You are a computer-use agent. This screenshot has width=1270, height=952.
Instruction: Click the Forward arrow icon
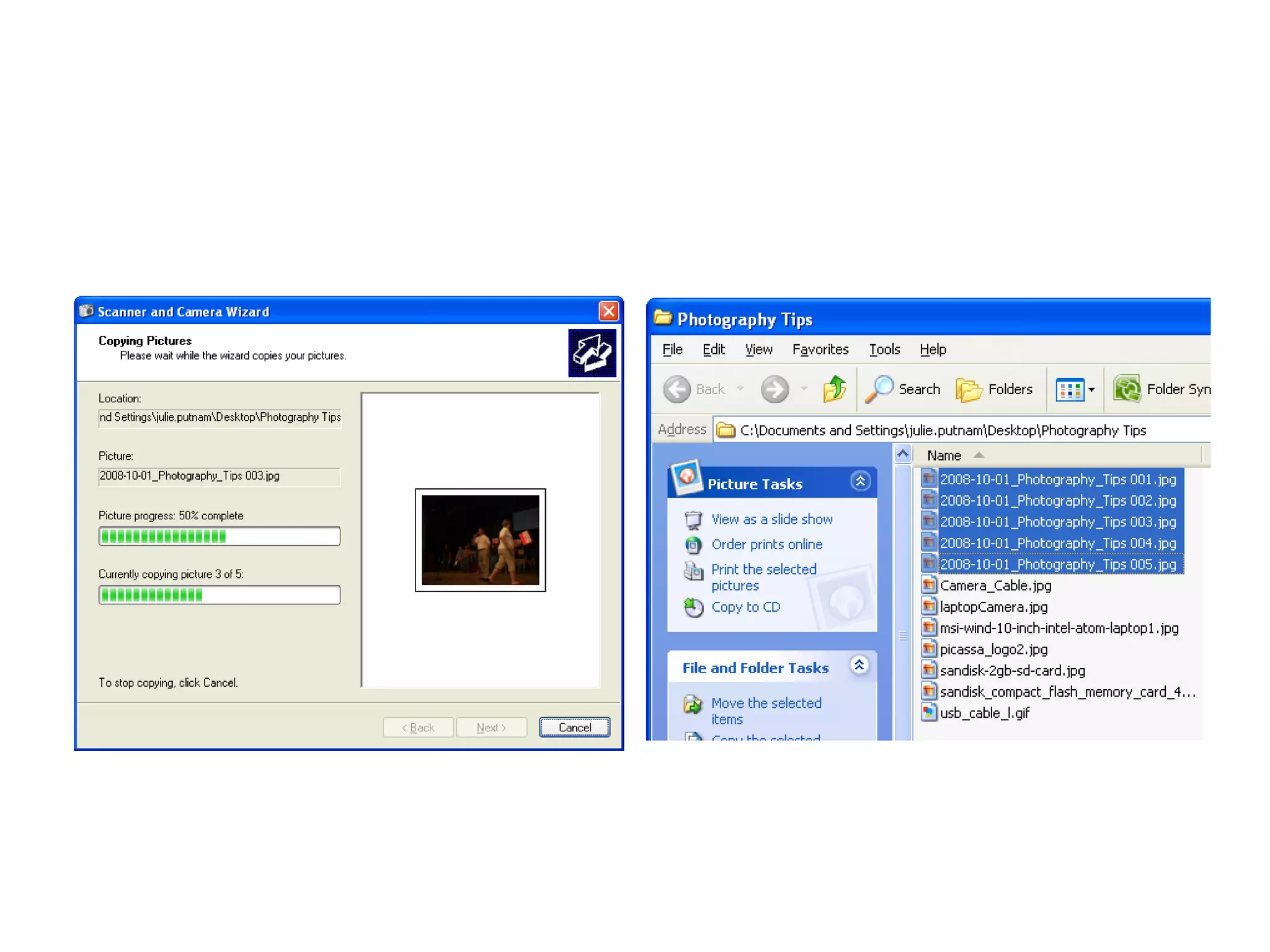(x=775, y=389)
